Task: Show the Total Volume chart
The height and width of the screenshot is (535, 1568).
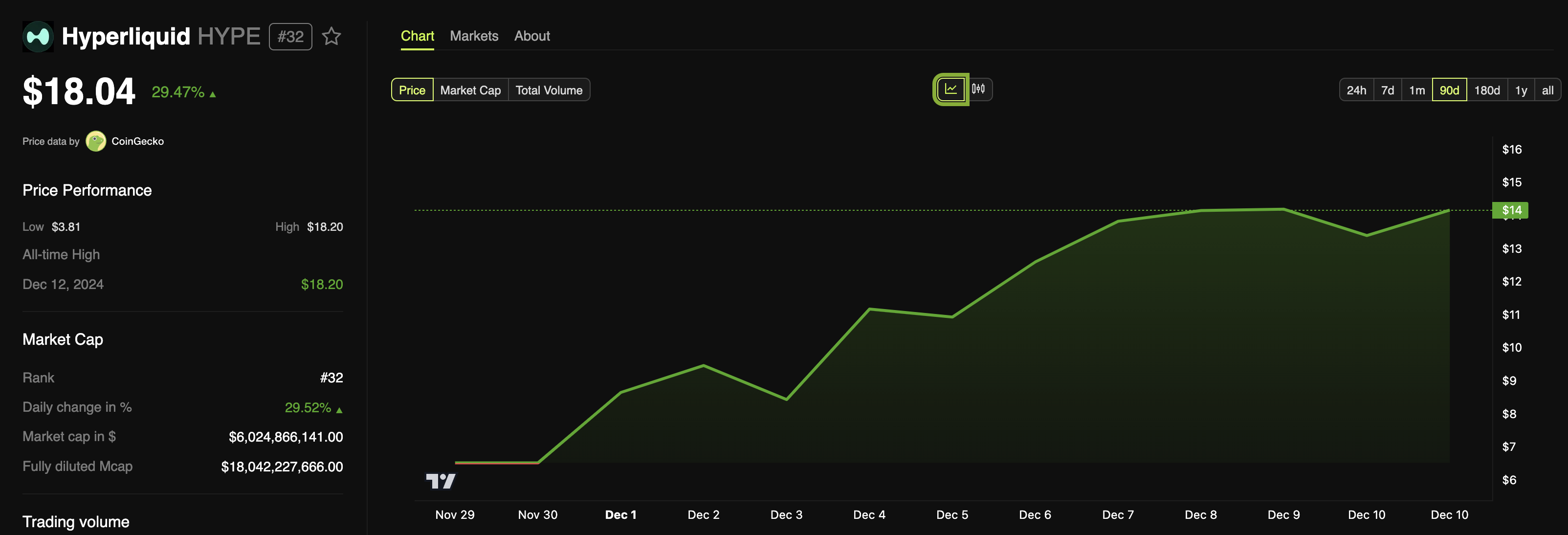Action: (x=549, y=90)
